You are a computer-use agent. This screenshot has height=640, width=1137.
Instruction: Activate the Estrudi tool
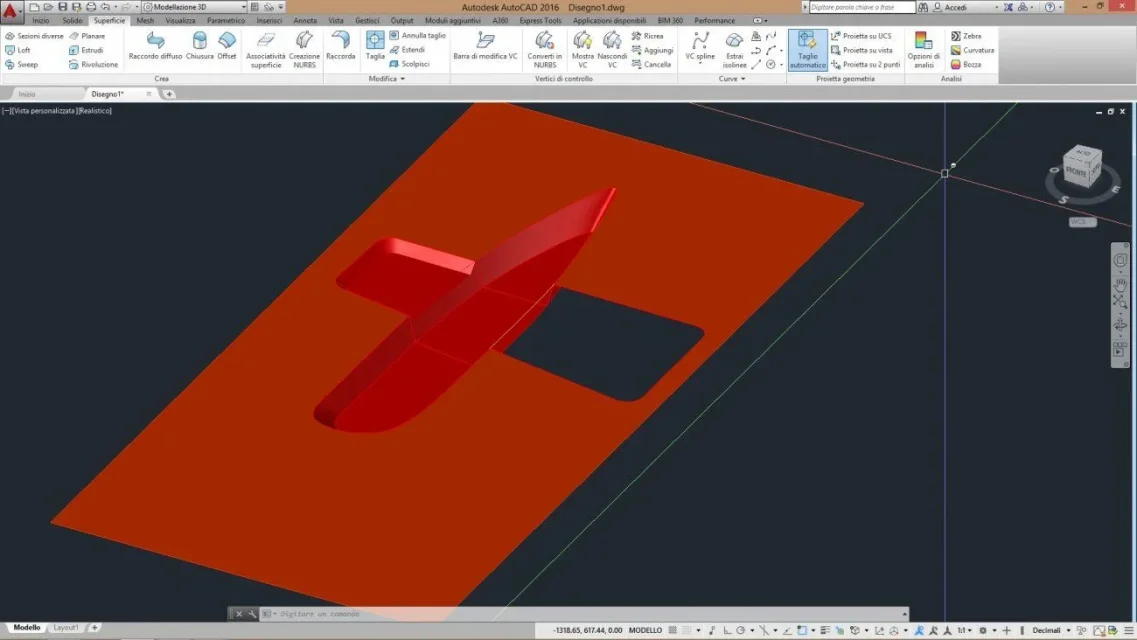86,50
